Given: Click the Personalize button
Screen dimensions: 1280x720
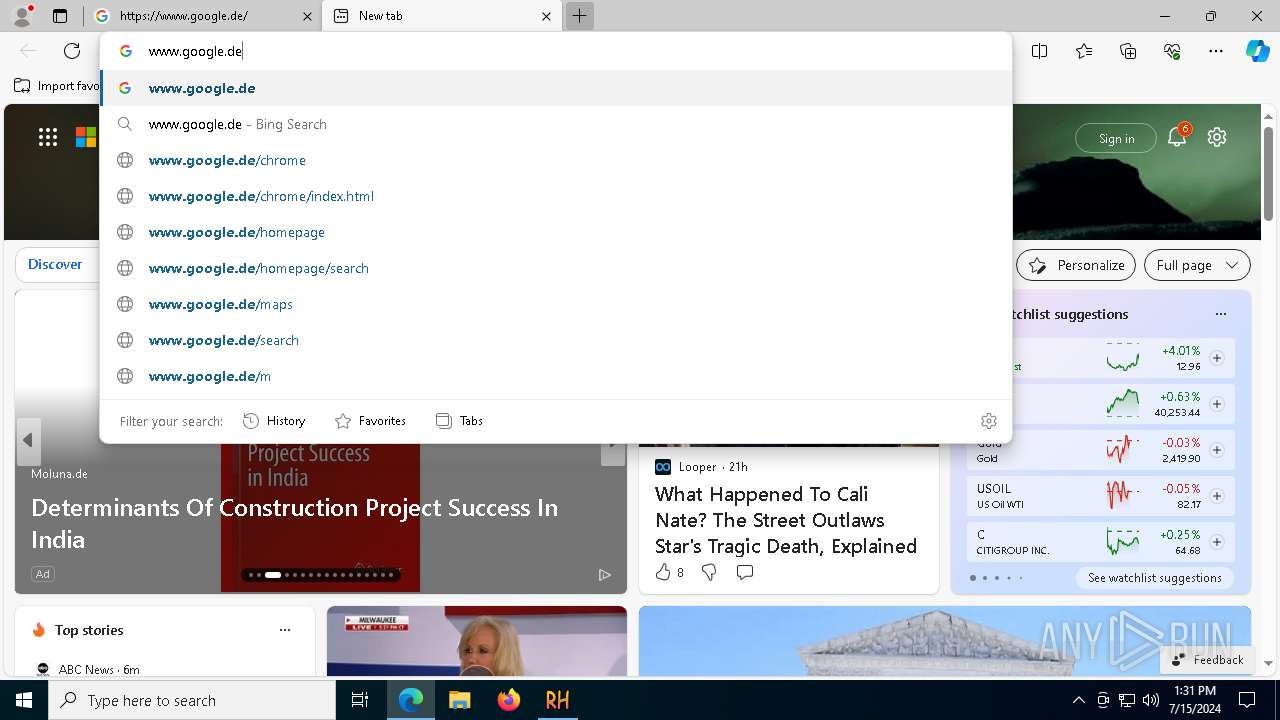Looking at the screenshot, I should click(1076, 265).
